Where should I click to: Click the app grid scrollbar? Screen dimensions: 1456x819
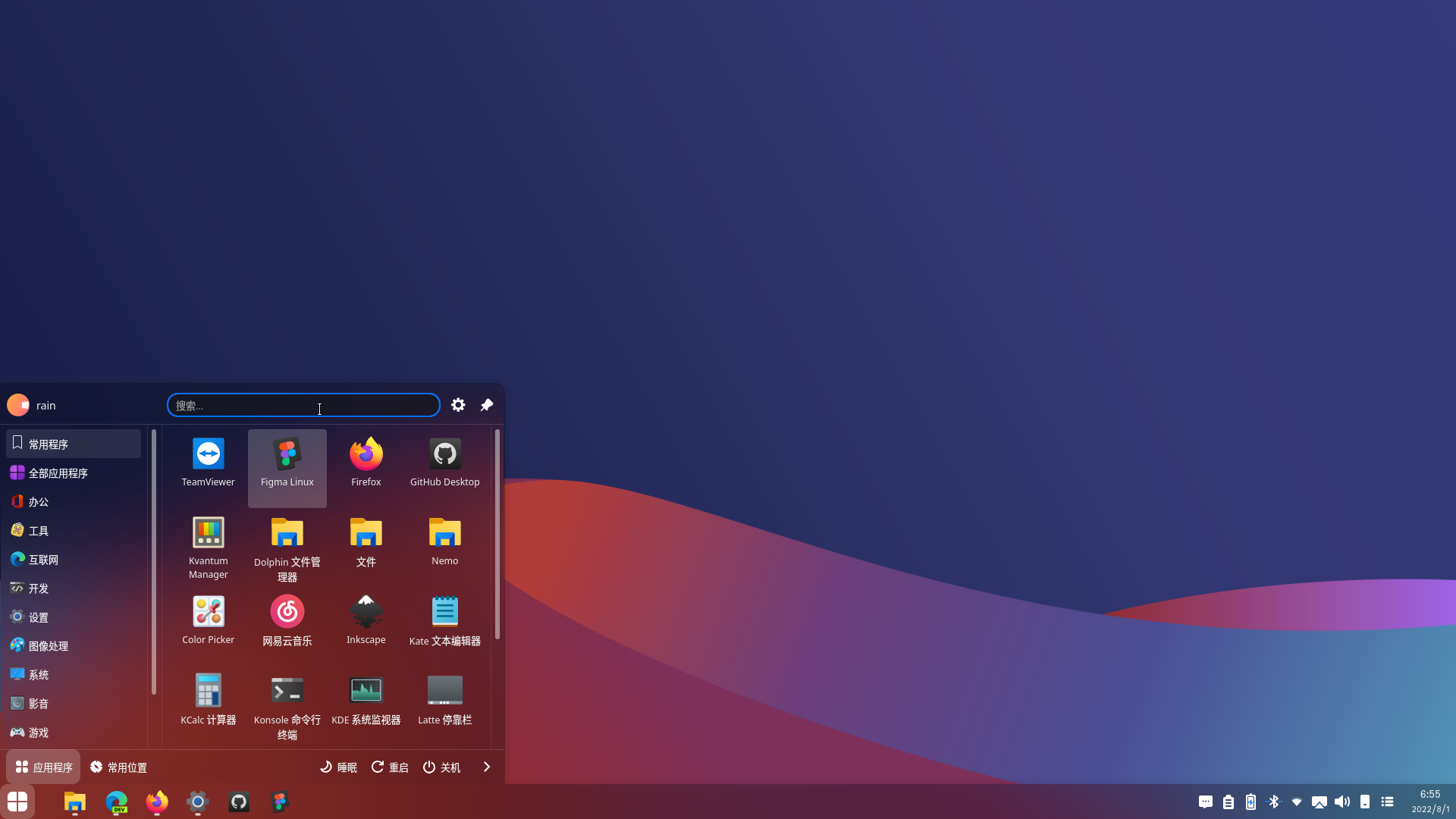pos(497,534)
